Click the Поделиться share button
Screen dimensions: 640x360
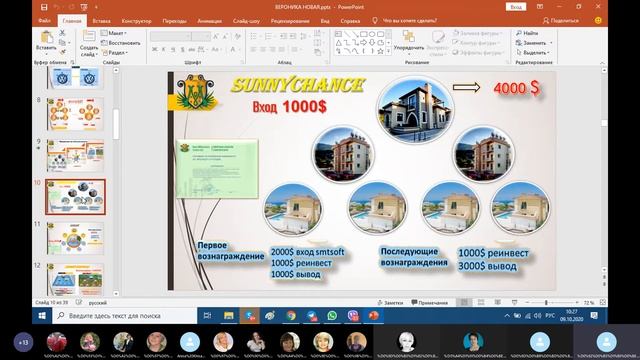[x=560, y=20]
